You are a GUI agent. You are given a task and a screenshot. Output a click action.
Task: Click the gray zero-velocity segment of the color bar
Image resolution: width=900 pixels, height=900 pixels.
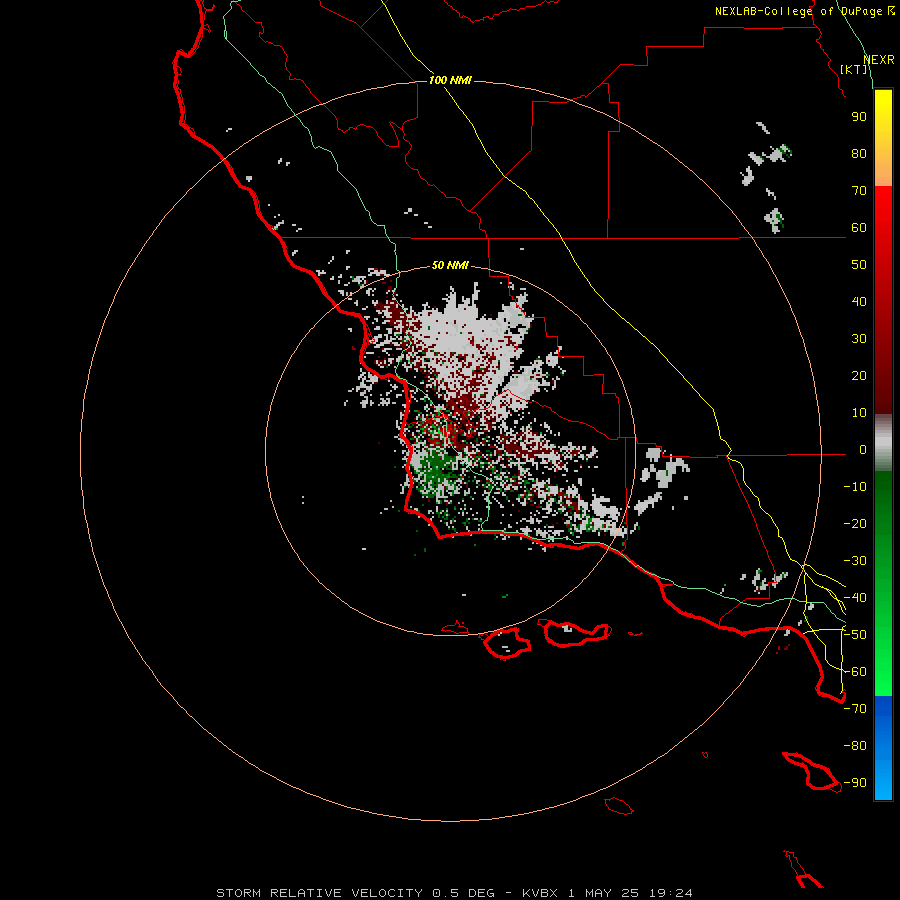(x=883, y=443)
